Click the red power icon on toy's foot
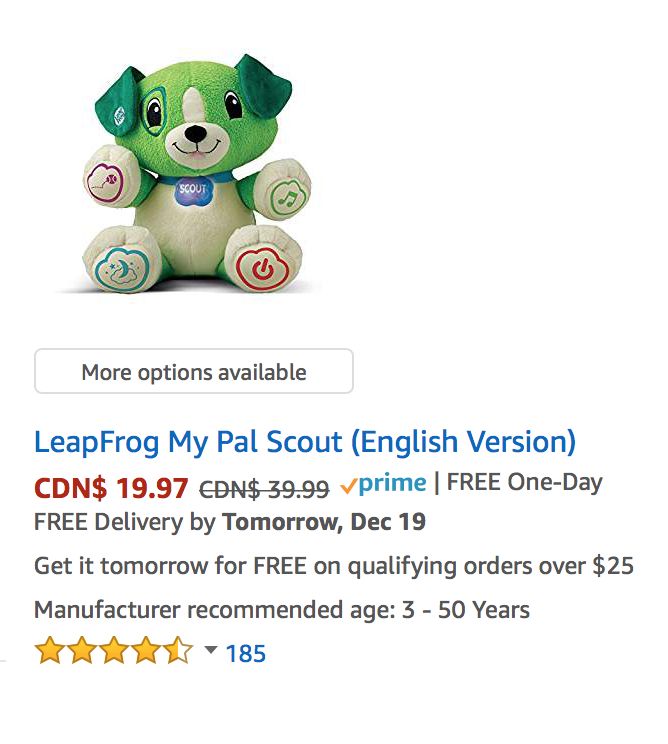This screenshot has width=668, height=744. click(262, 269)
